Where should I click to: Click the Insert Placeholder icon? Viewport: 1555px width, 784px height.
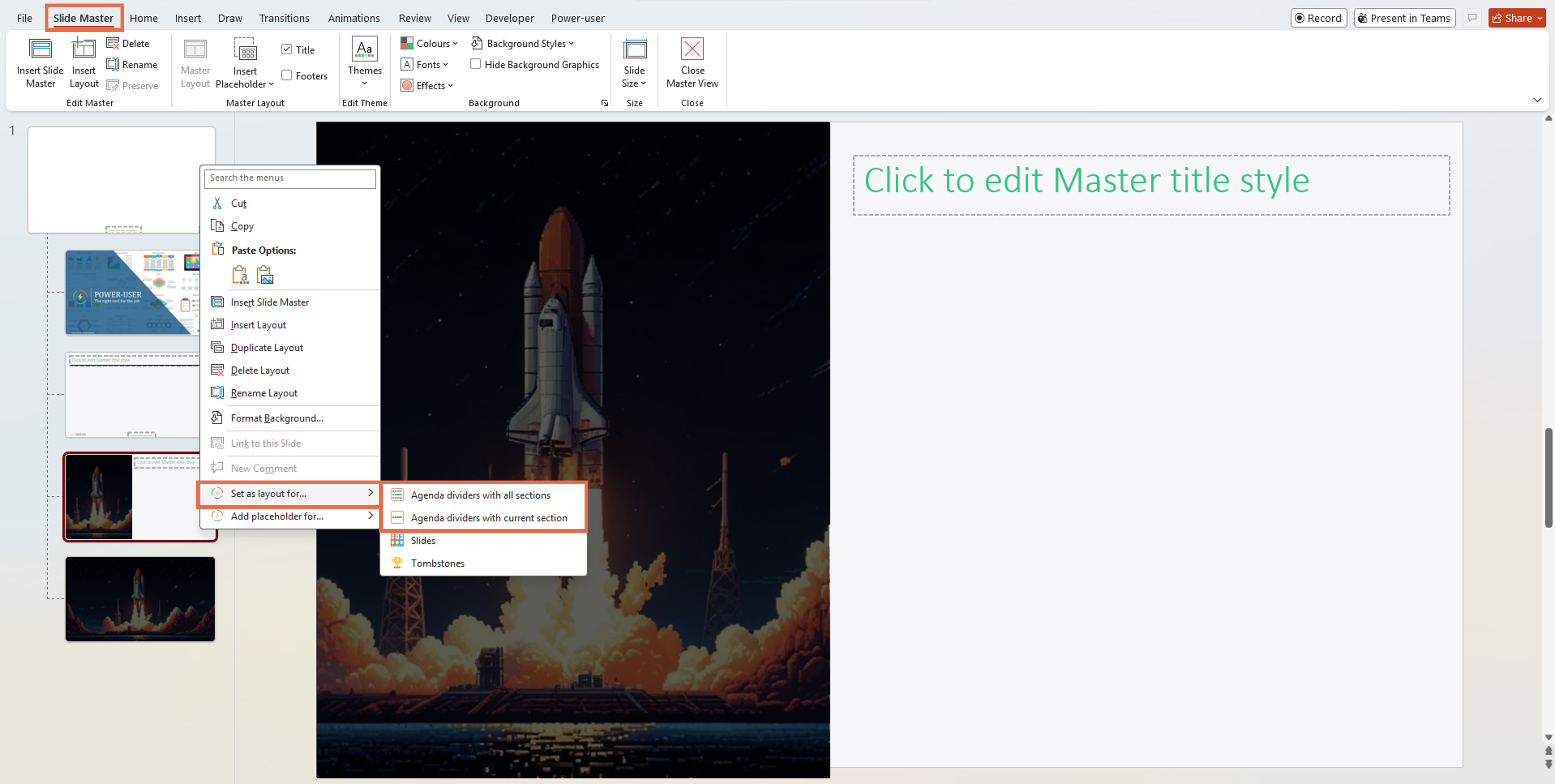tap(245, 49)
